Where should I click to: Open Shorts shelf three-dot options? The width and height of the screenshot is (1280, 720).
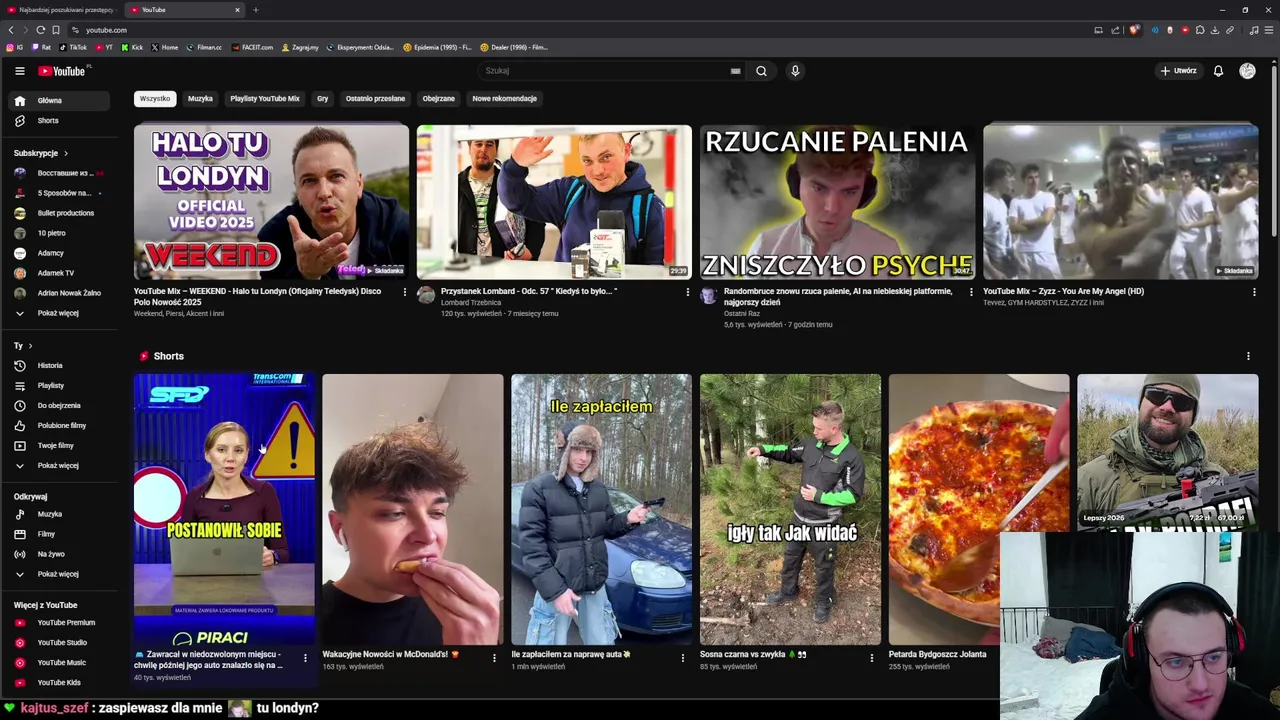(x=1248, y=356)
